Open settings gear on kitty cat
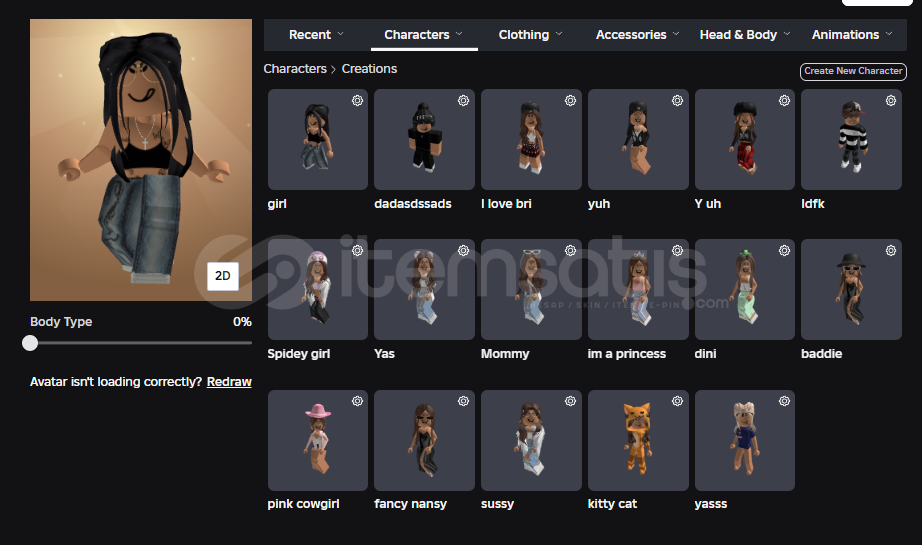922x545 pixels. (677, 401)
